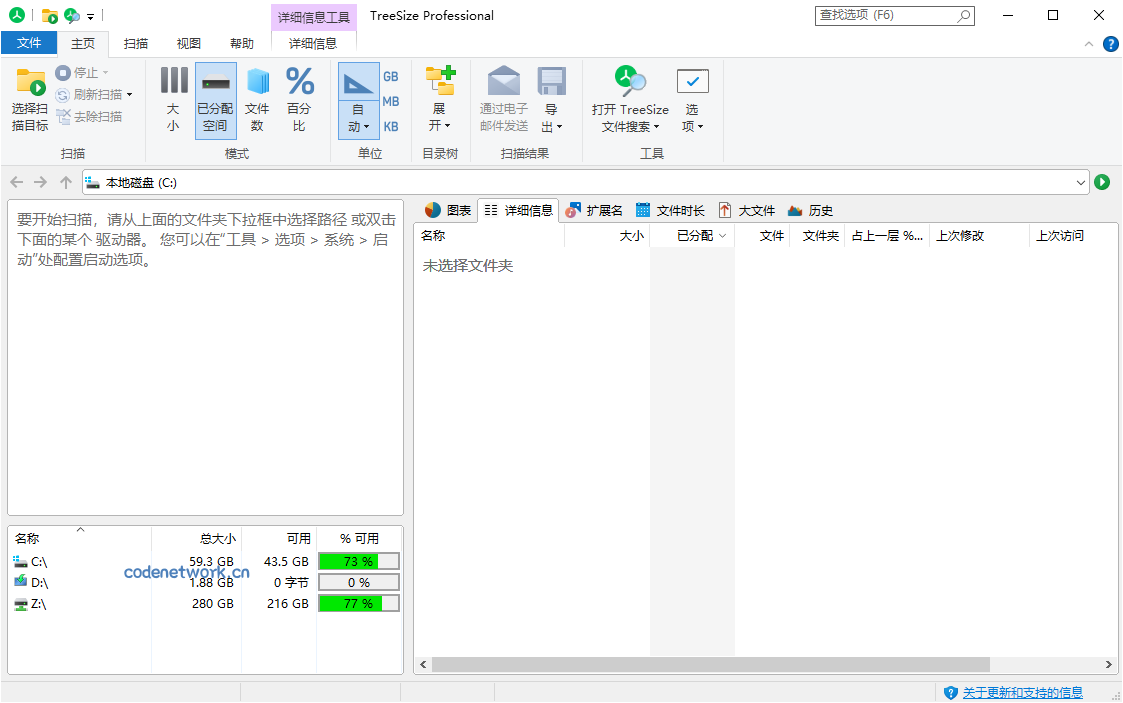
Task: Click the 关于更新和支持的信息 link
Action: 1022,691
